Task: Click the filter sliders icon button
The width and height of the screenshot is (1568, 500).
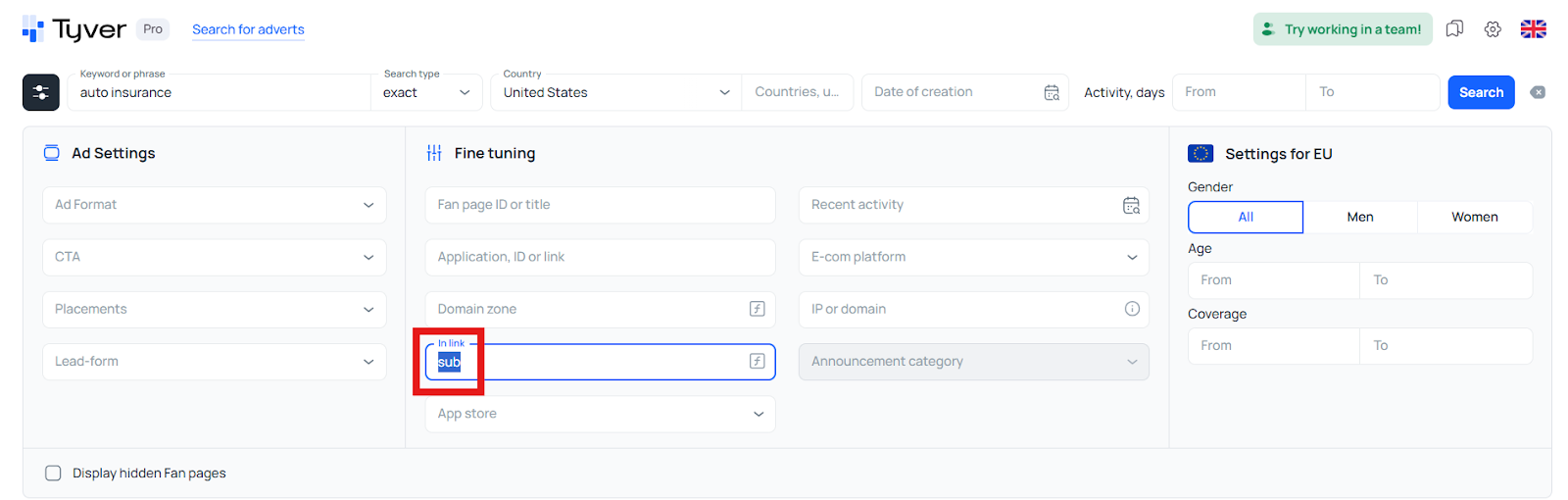Action: pos(41,92)
